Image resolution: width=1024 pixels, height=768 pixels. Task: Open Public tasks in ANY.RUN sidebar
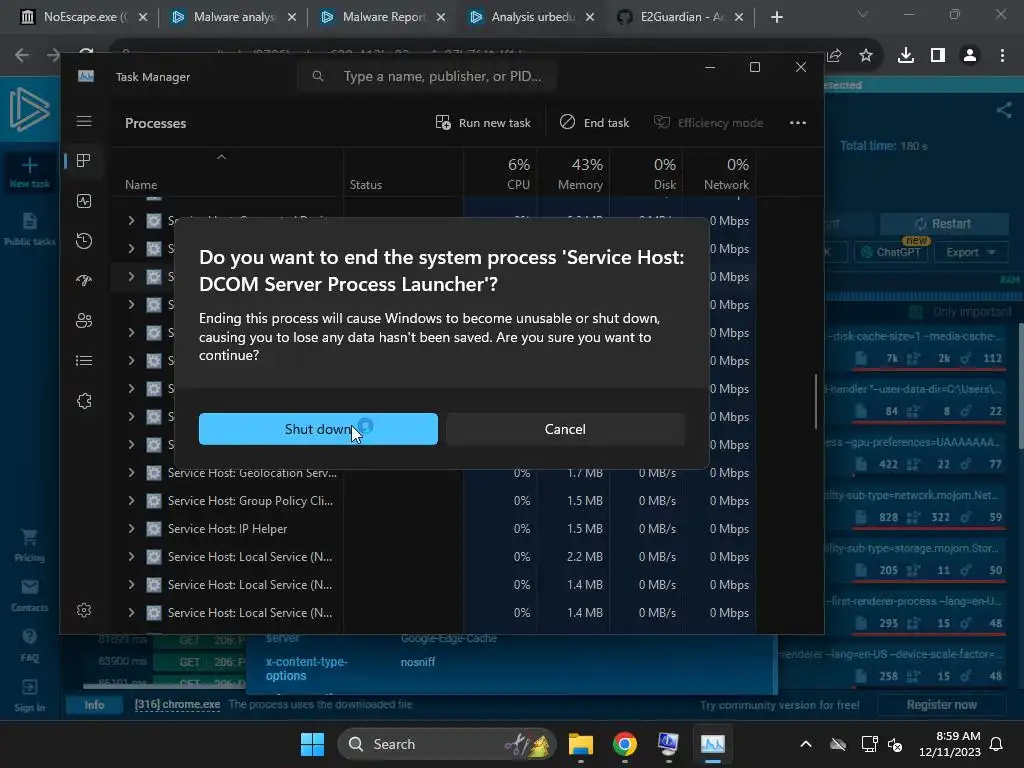[29, 229]
